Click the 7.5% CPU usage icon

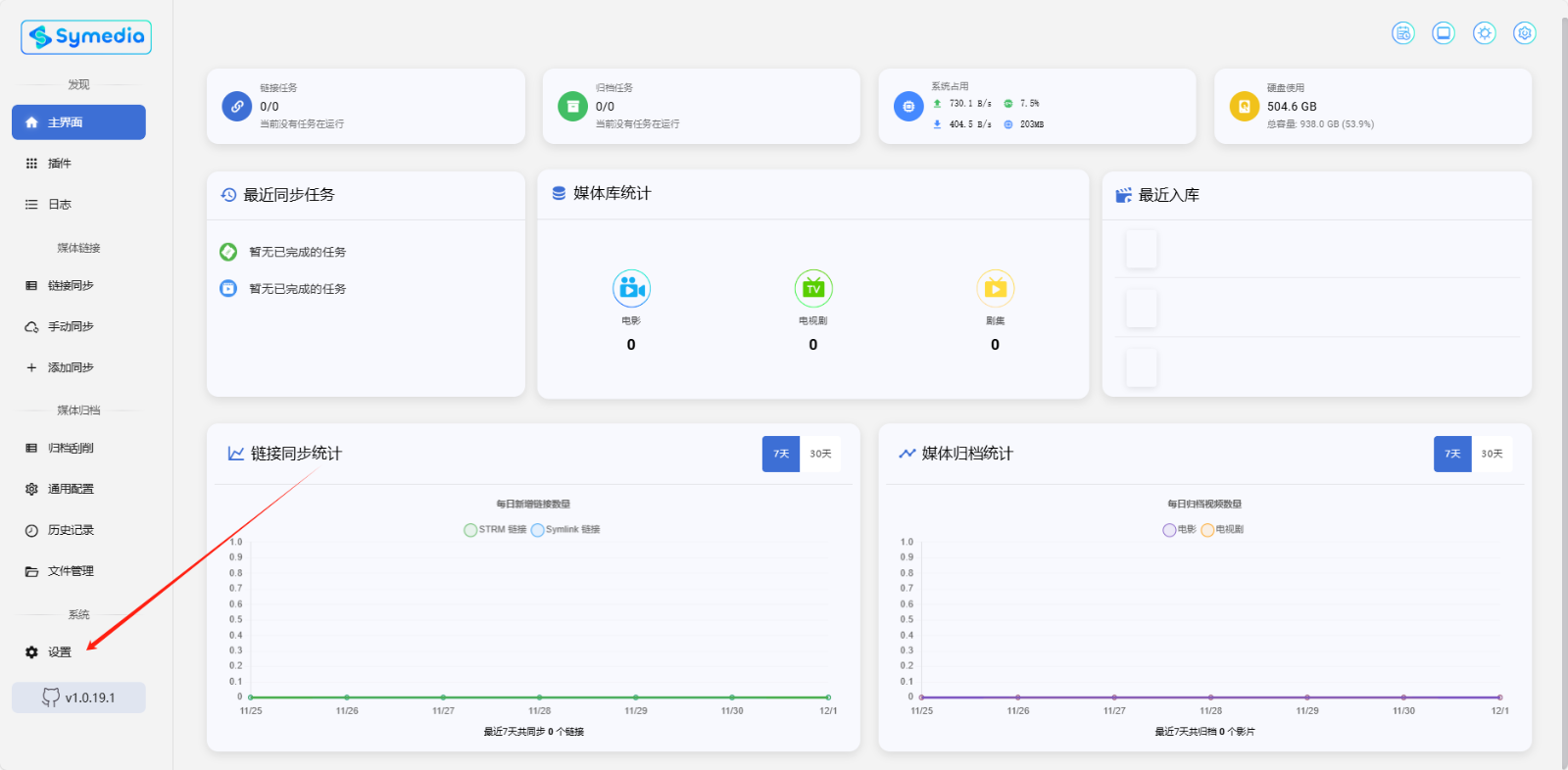pyautogui.click(x=1008, y=103)
